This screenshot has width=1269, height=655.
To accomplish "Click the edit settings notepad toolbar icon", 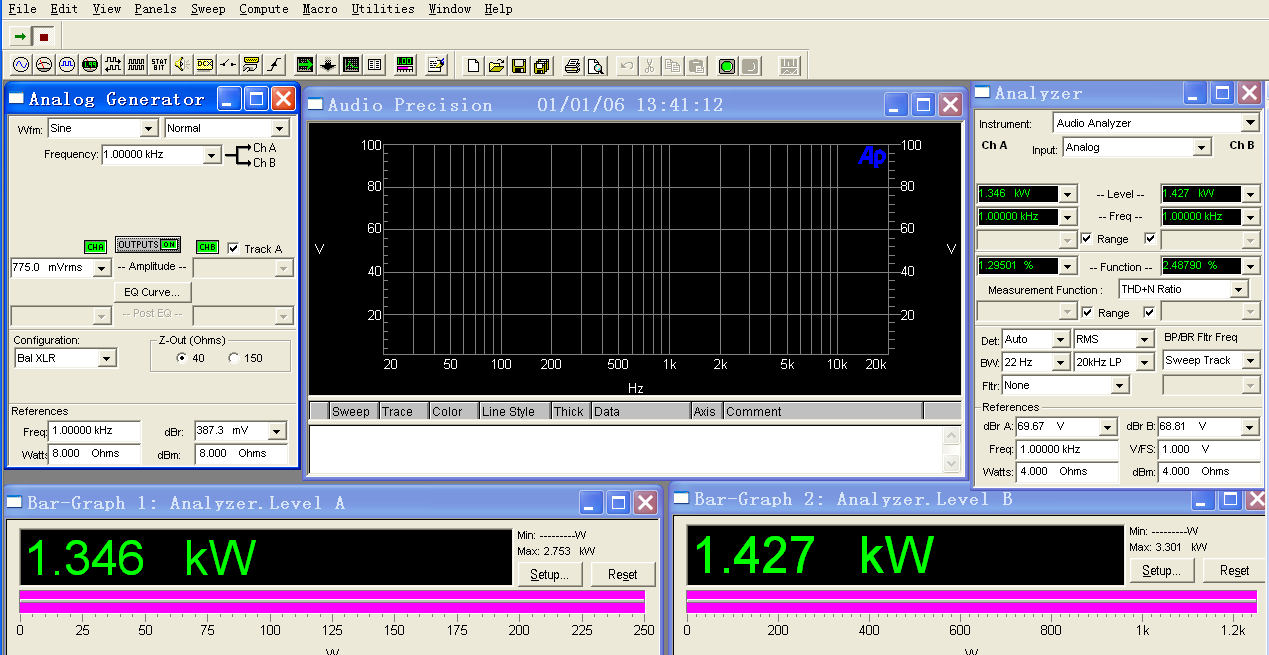I will pyautogui.click(x=436, y=65).
